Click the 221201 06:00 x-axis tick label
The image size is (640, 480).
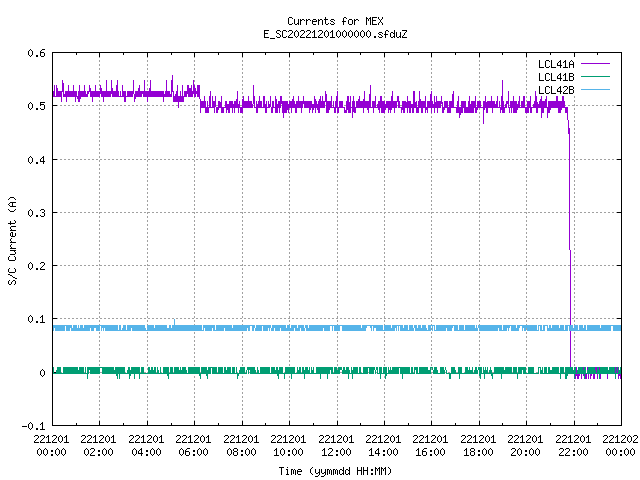tap(193, 446)
